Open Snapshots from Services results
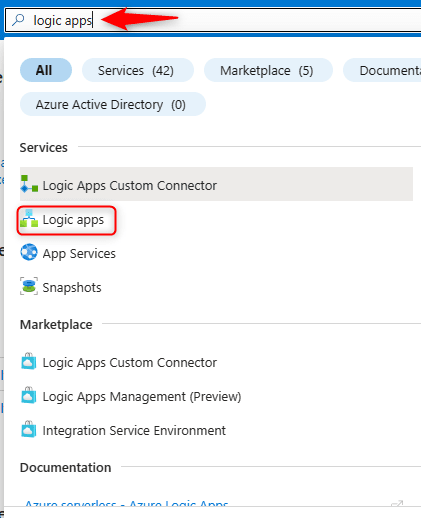 72,287
